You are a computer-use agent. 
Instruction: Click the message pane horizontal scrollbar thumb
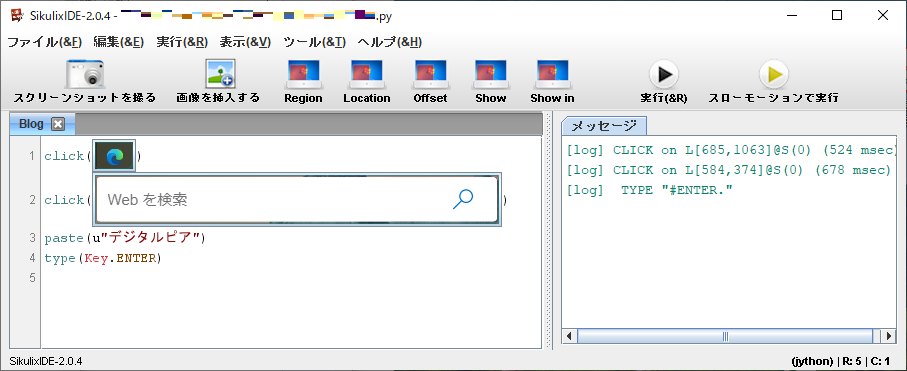tap(725, 336)
